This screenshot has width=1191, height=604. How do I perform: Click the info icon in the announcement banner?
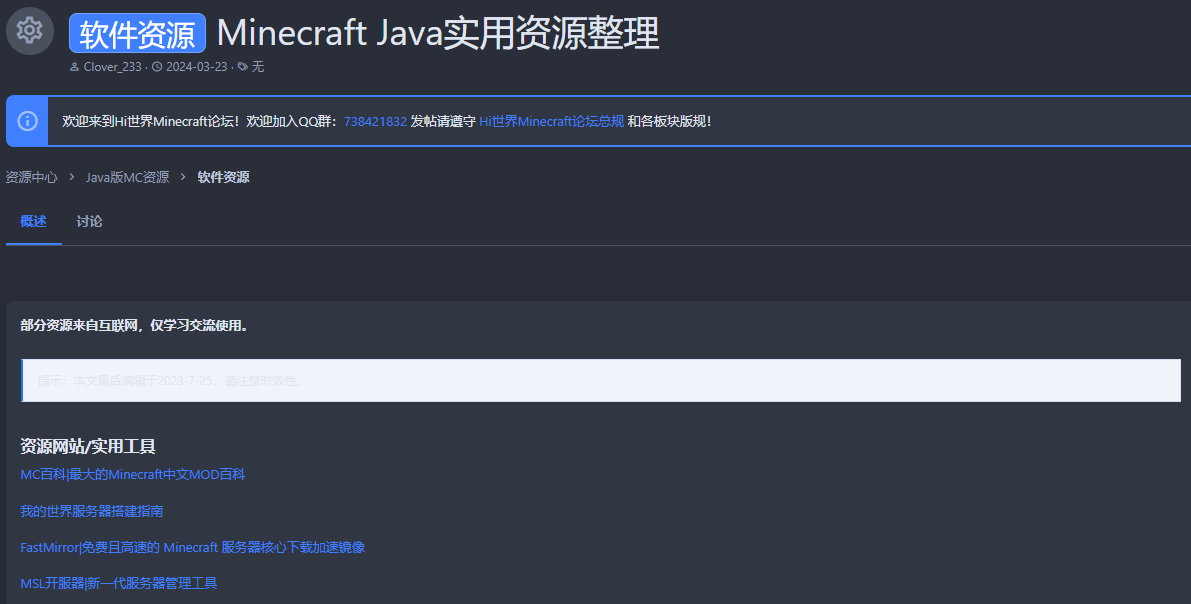click(x=26, y=121)
